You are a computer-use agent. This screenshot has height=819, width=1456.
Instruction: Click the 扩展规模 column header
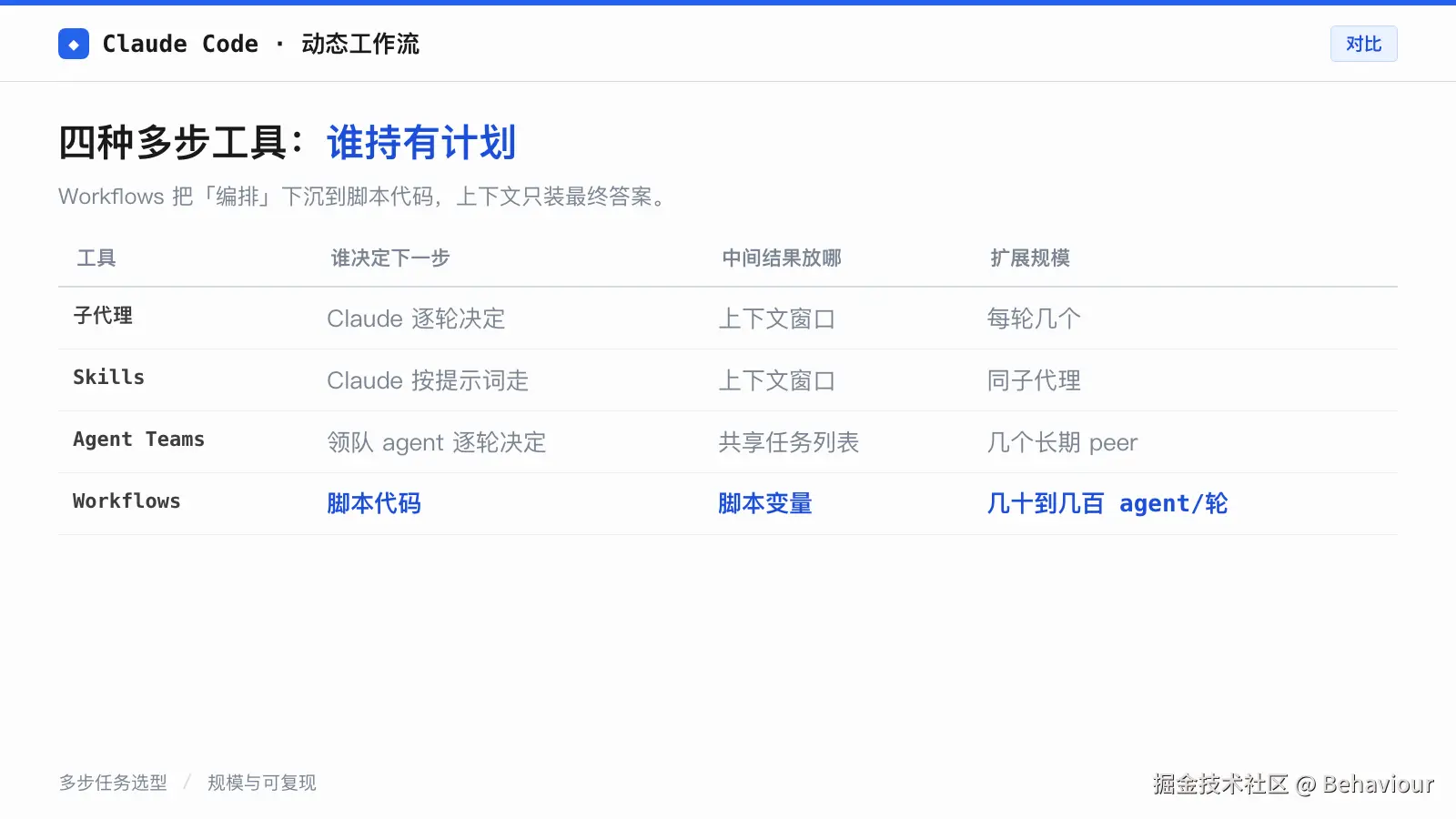1030,258
